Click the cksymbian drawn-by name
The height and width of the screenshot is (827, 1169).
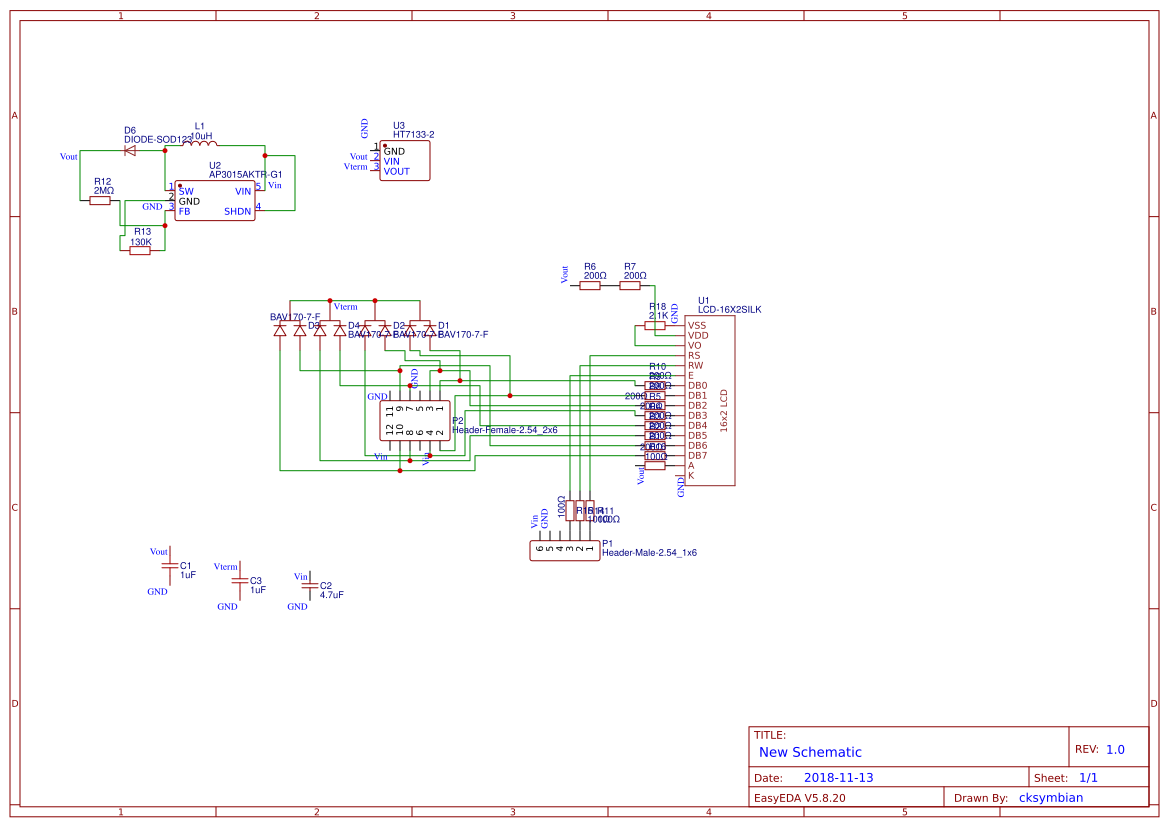click(1051, 797)
